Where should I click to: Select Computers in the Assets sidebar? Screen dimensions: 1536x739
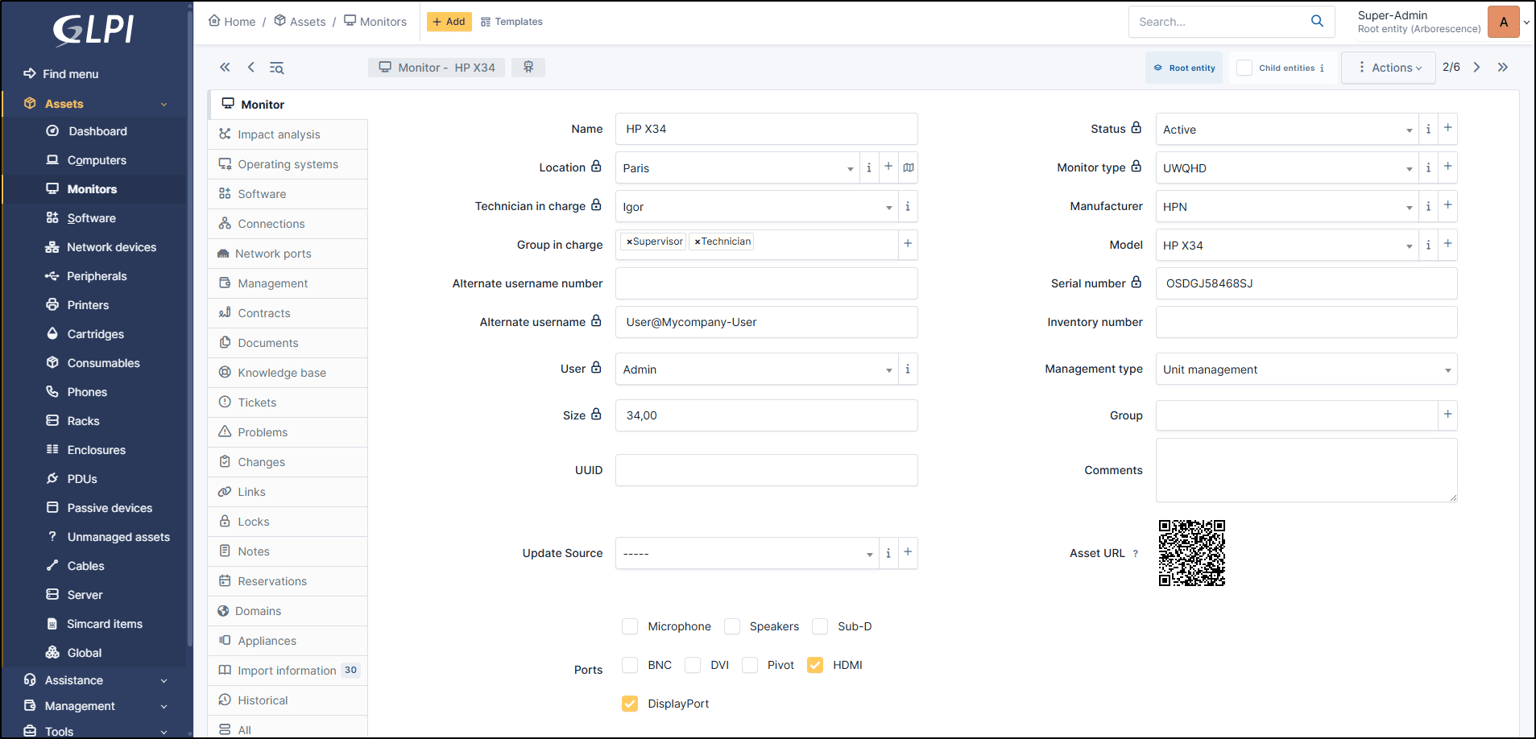[96, 160]
